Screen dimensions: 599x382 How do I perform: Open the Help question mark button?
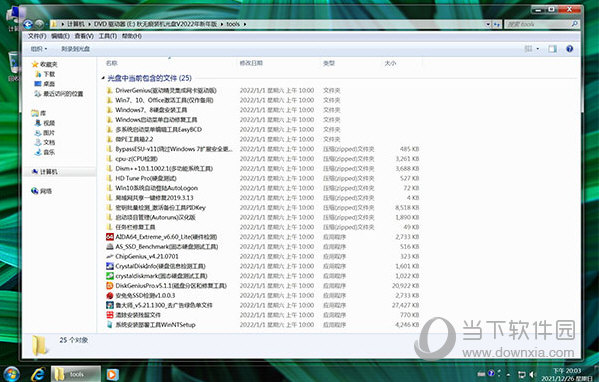point(570,49)
